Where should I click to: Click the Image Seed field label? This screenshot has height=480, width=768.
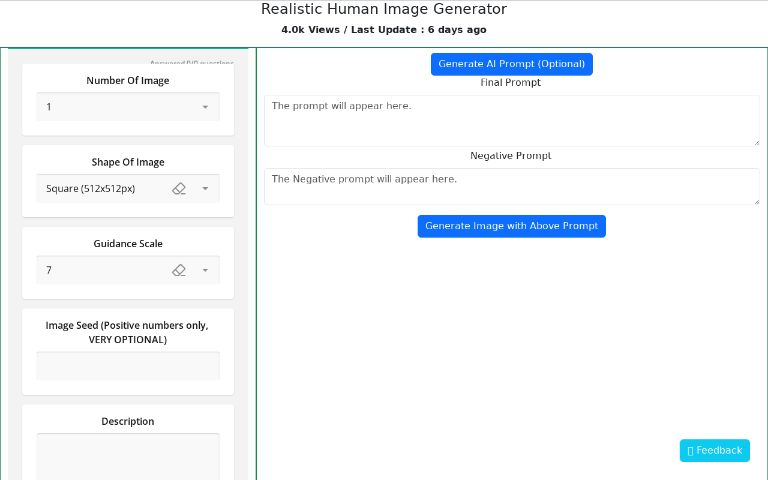pos(127,332)
